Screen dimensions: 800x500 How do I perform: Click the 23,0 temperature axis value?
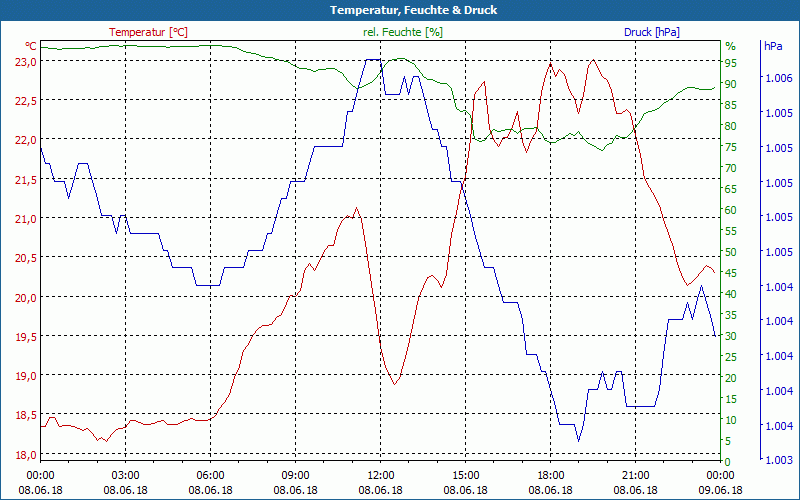(x=25, y=62)
